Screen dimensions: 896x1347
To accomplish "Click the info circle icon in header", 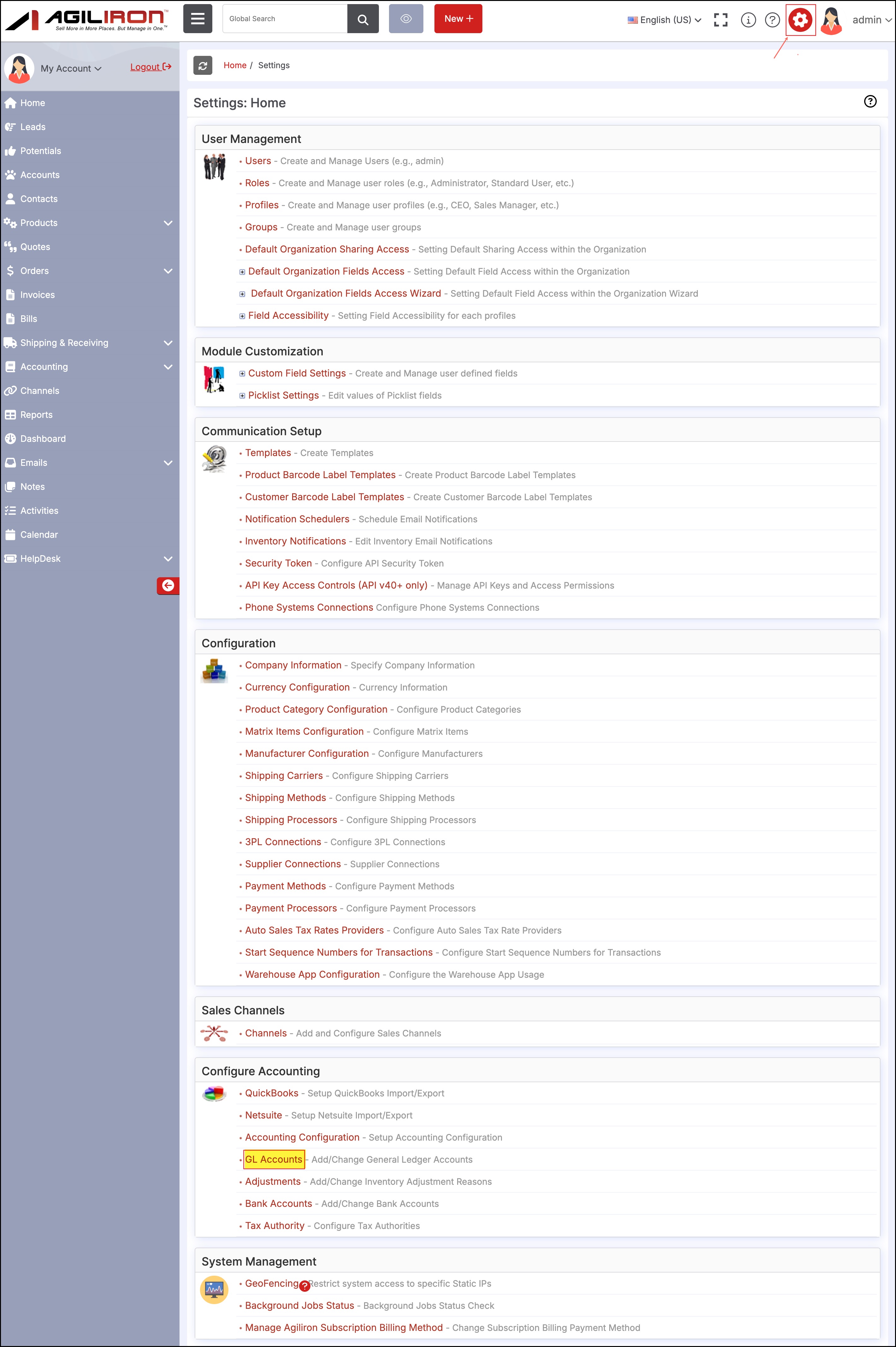I will pyautogui.click(x=748, y=20).
